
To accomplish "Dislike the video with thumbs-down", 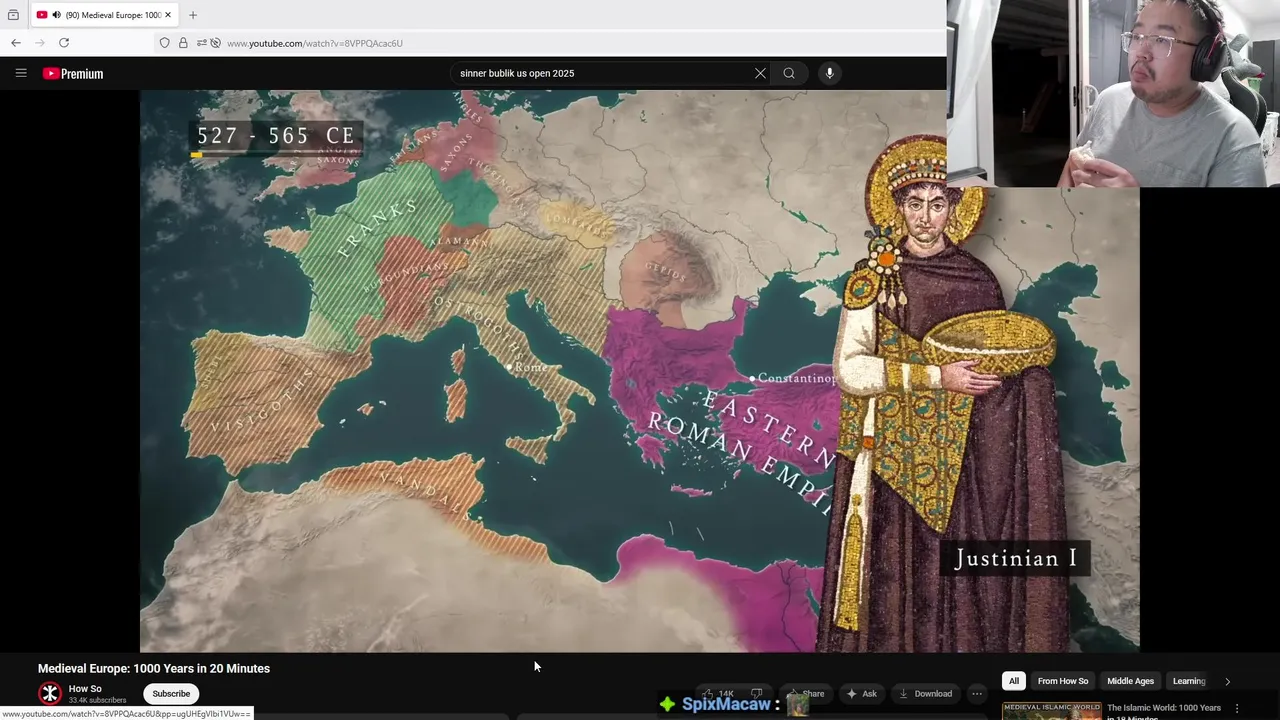I will pyautogui.click(x=757, y=693).
